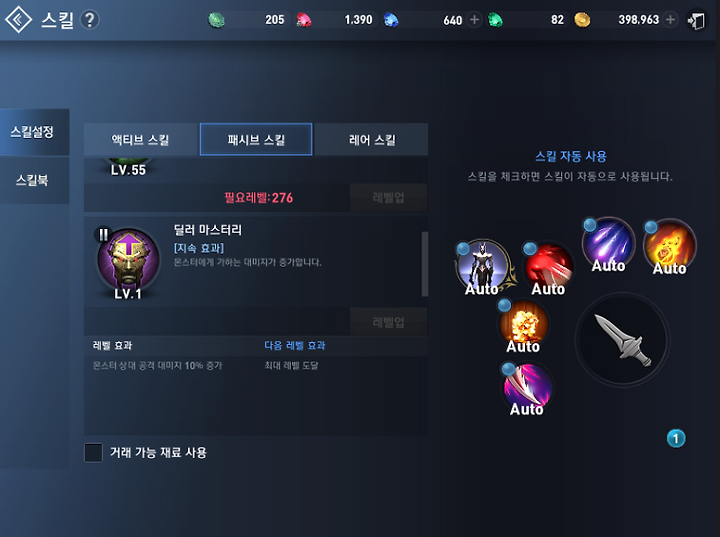Open the 스킬북 side menu
This screenshot has height=537, width=720.
(x=34, y=180)
